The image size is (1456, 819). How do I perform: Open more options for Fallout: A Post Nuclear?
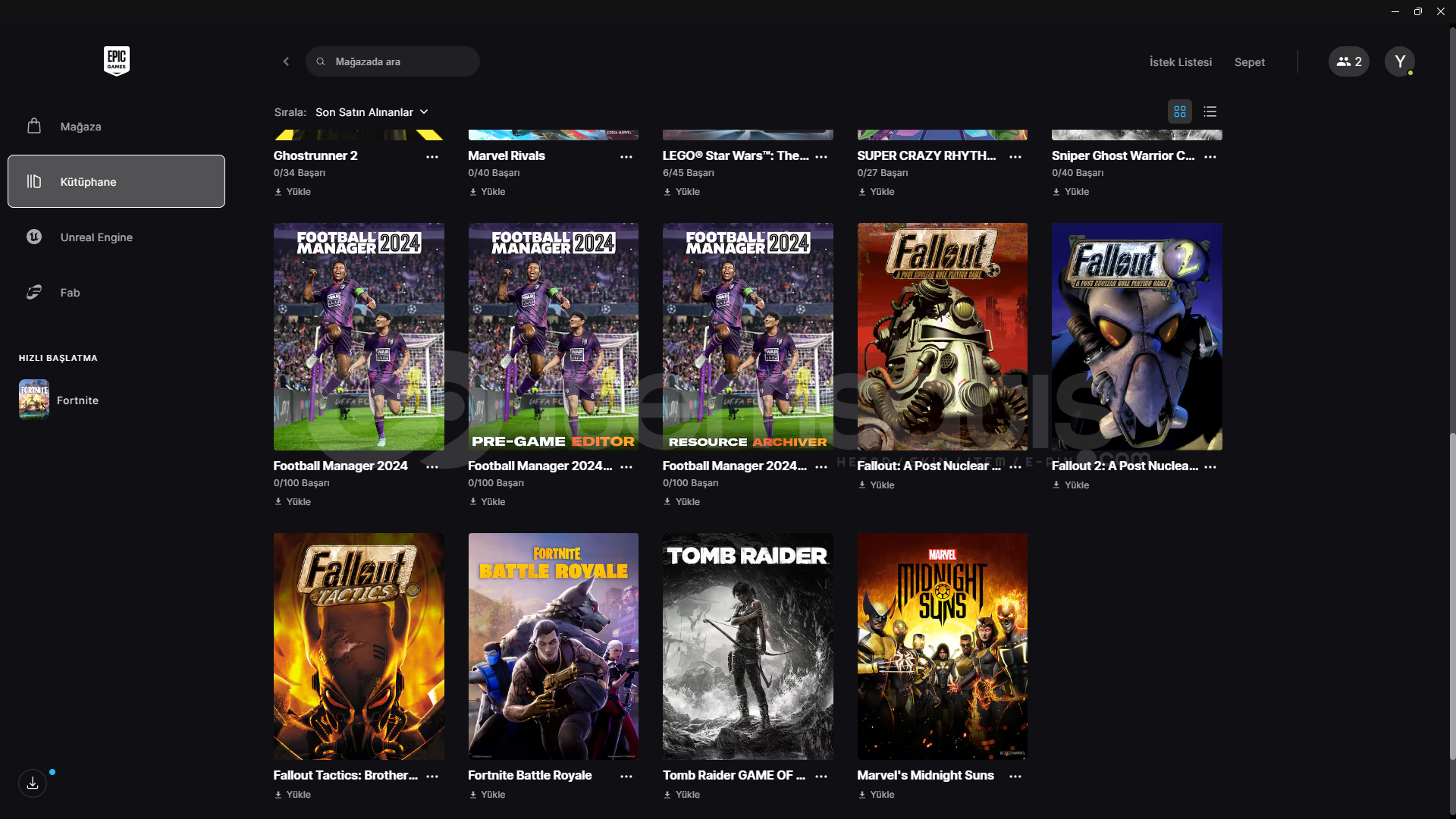click(1015, 466)
